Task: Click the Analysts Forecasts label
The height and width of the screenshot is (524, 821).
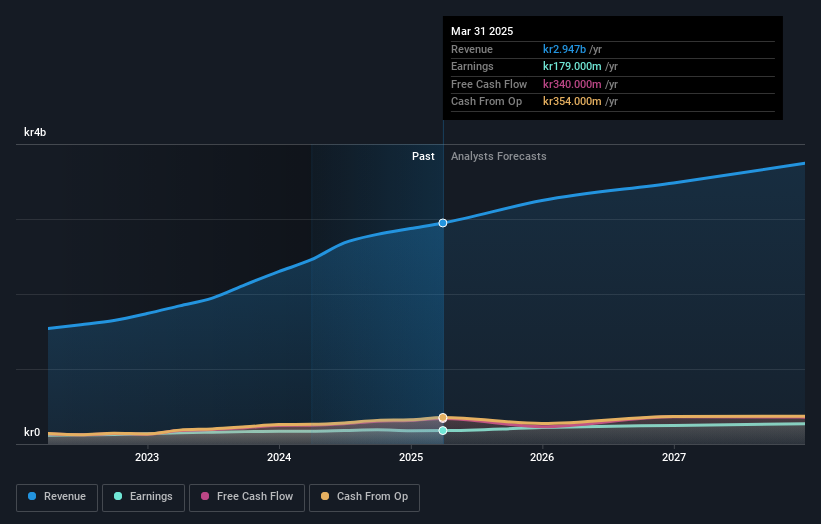Action: (x=498, y=157)
